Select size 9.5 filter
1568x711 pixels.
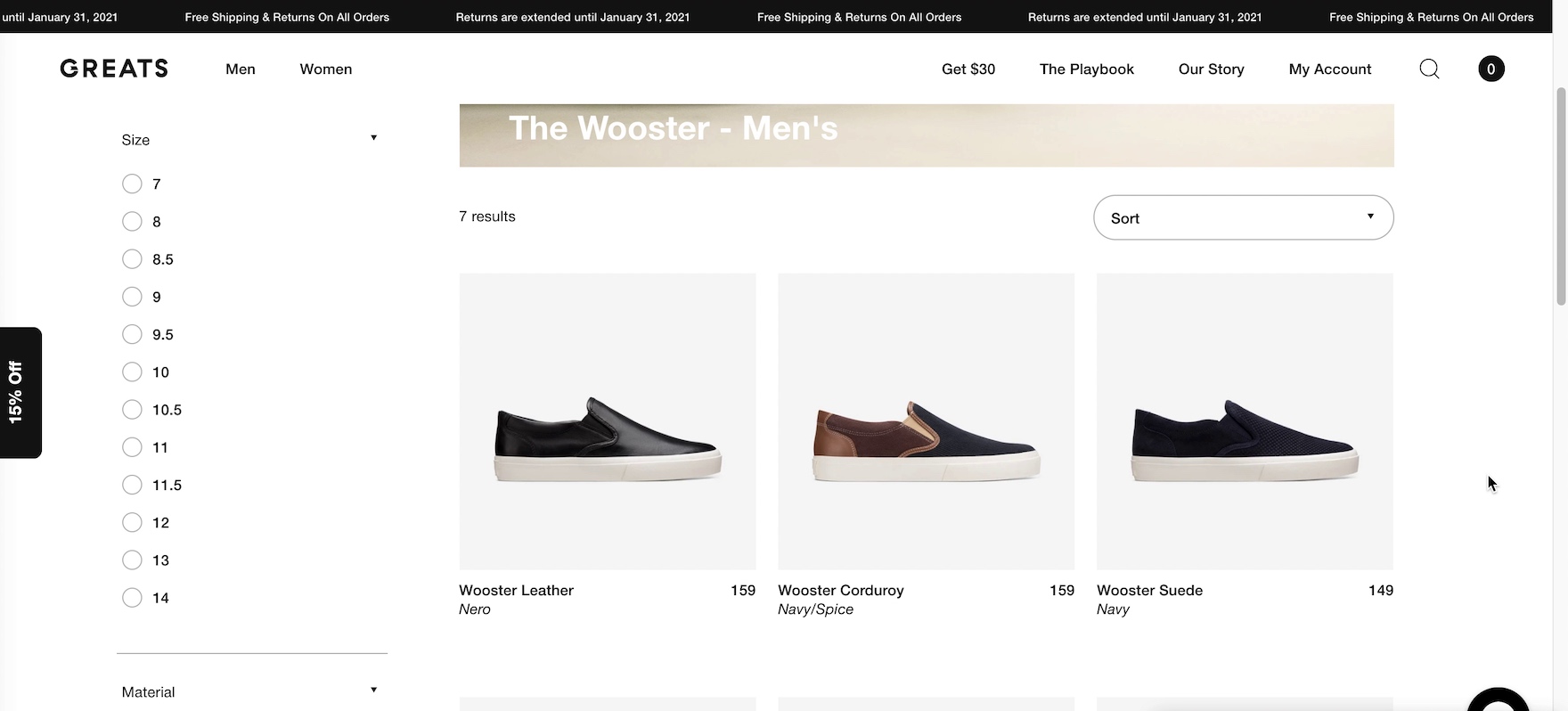pos(132,334)
